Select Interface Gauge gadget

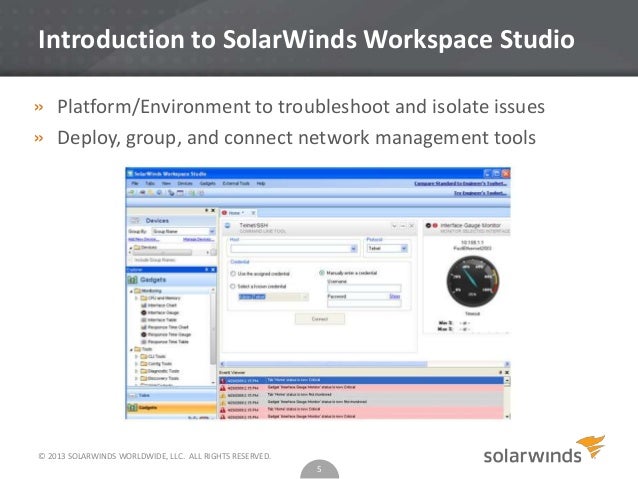160,313
